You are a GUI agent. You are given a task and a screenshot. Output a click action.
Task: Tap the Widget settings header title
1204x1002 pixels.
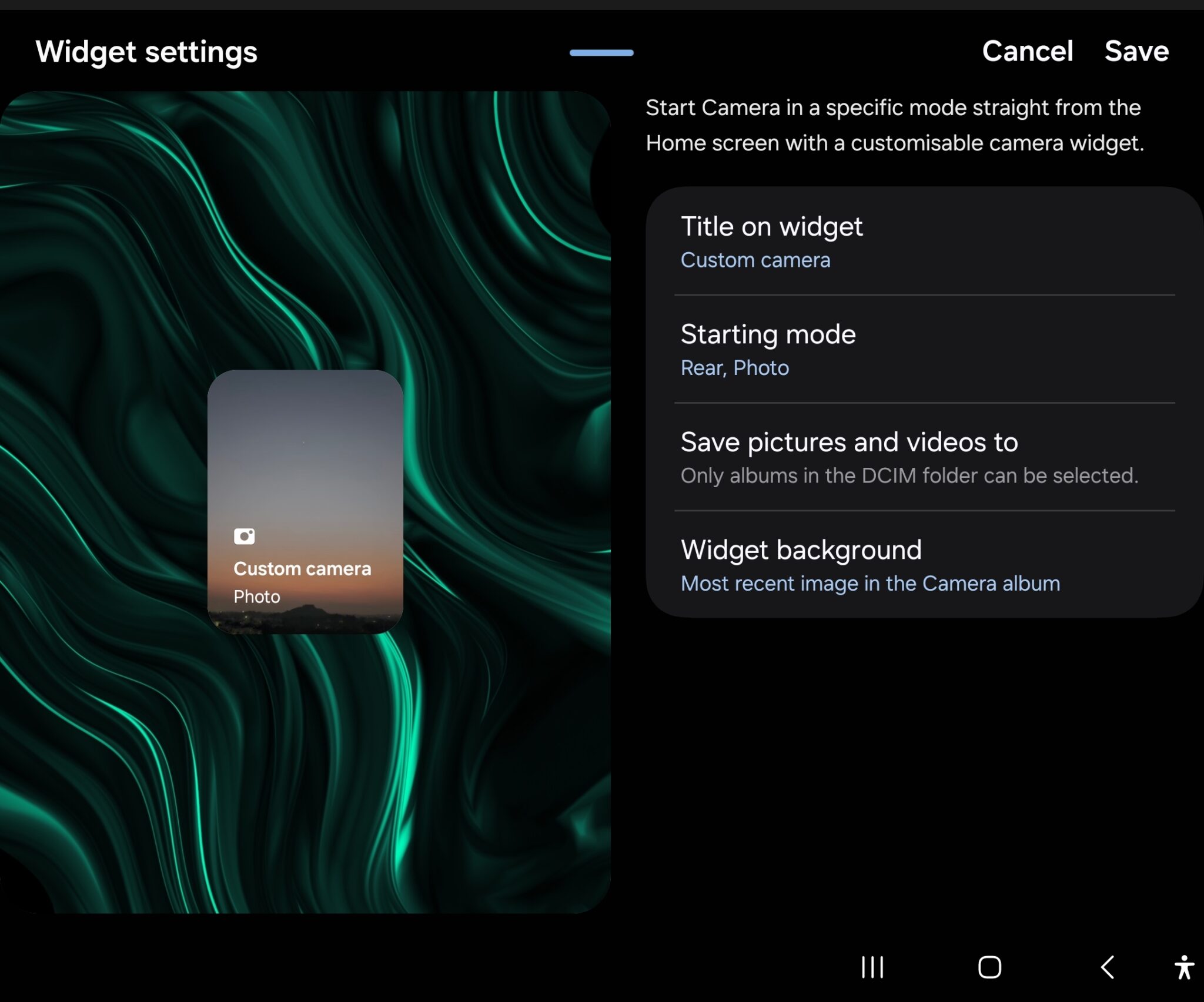pyautogui.click(x=147, y=52)
